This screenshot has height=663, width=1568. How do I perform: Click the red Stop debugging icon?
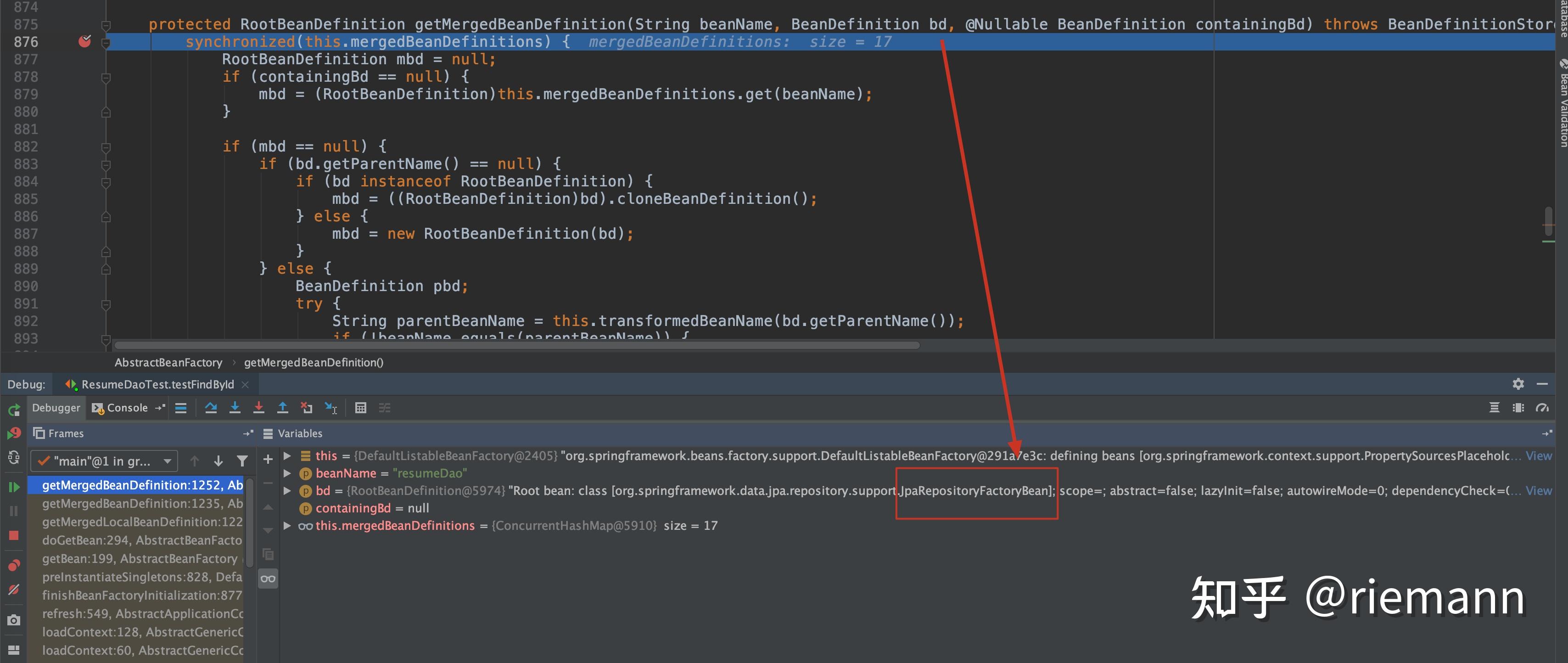coord(13,536)
